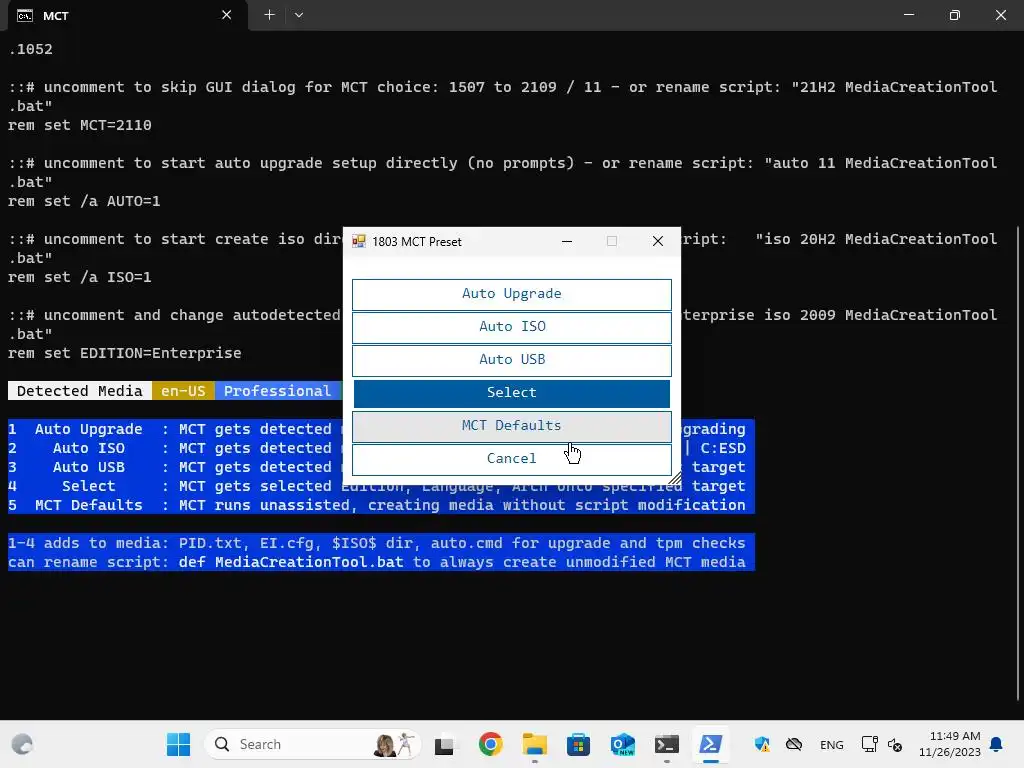1024x768 pixels.
Task: Switch to the Terminal taskbar icon
Action: [x=667, y=744]
